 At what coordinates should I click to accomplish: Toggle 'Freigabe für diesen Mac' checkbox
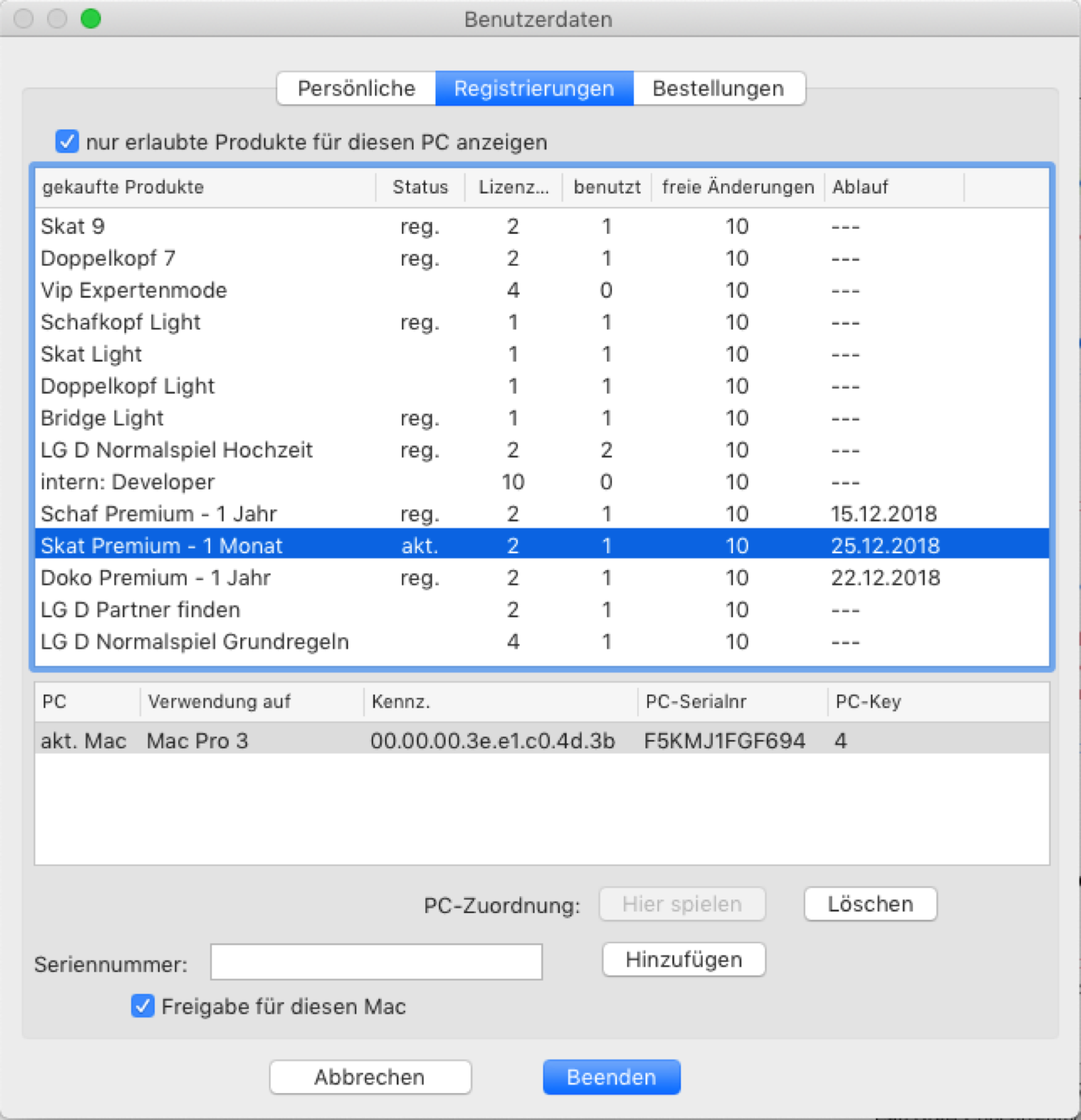click(x=143, y=1006)
